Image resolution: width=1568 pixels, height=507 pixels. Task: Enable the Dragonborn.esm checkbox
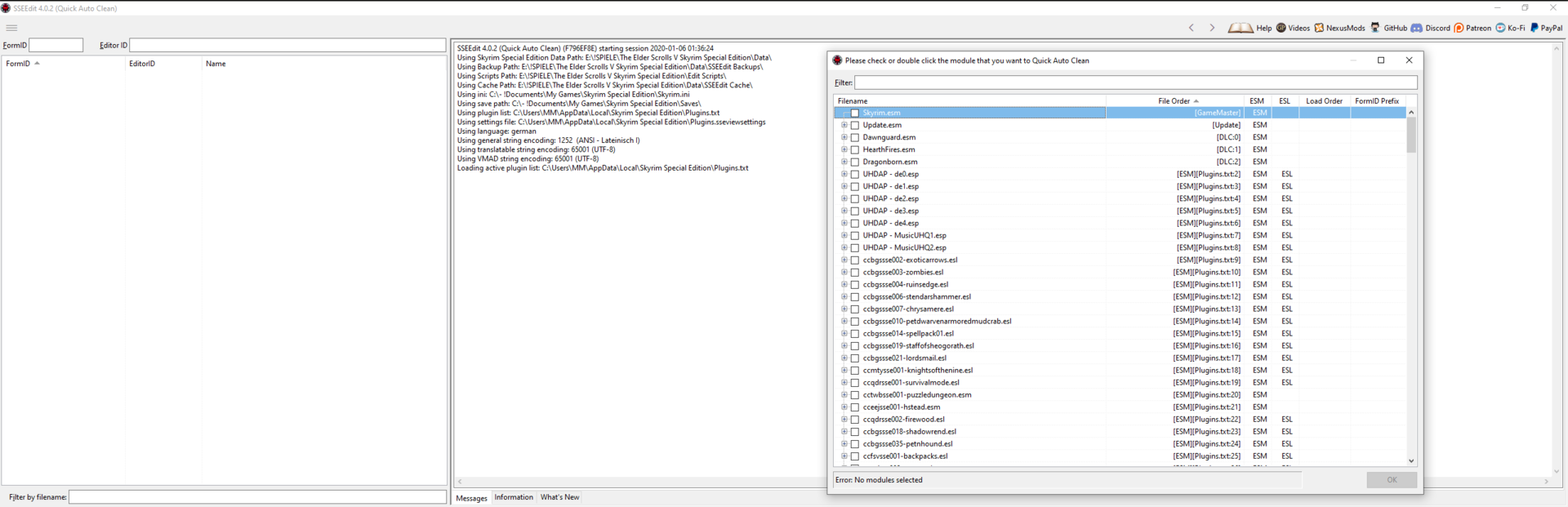855,162
